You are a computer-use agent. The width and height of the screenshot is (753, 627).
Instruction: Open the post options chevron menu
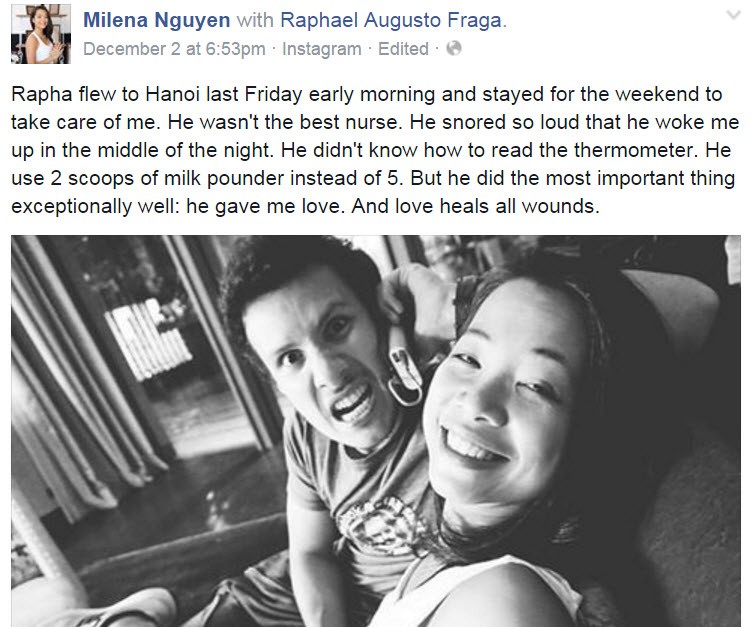[733, 16]
